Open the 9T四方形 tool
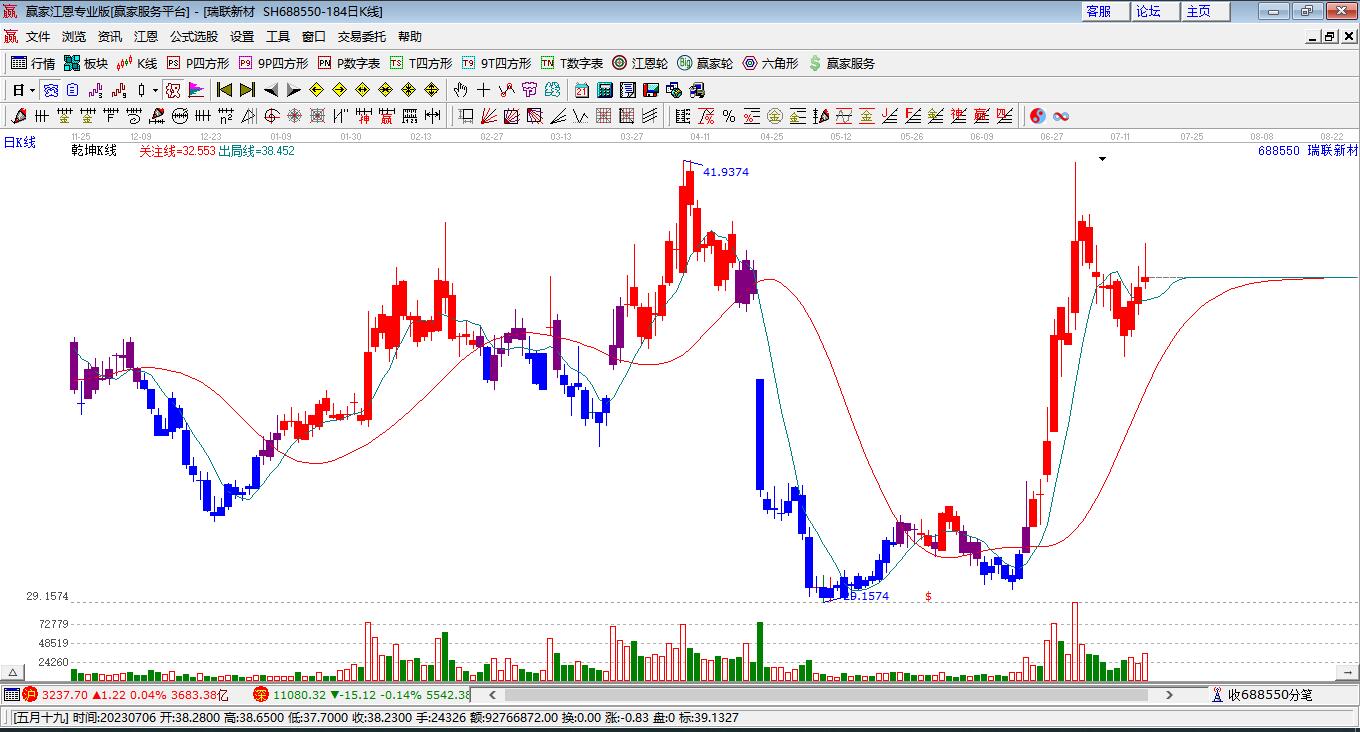Screen dimensions: 1360x732 point(496,63)
